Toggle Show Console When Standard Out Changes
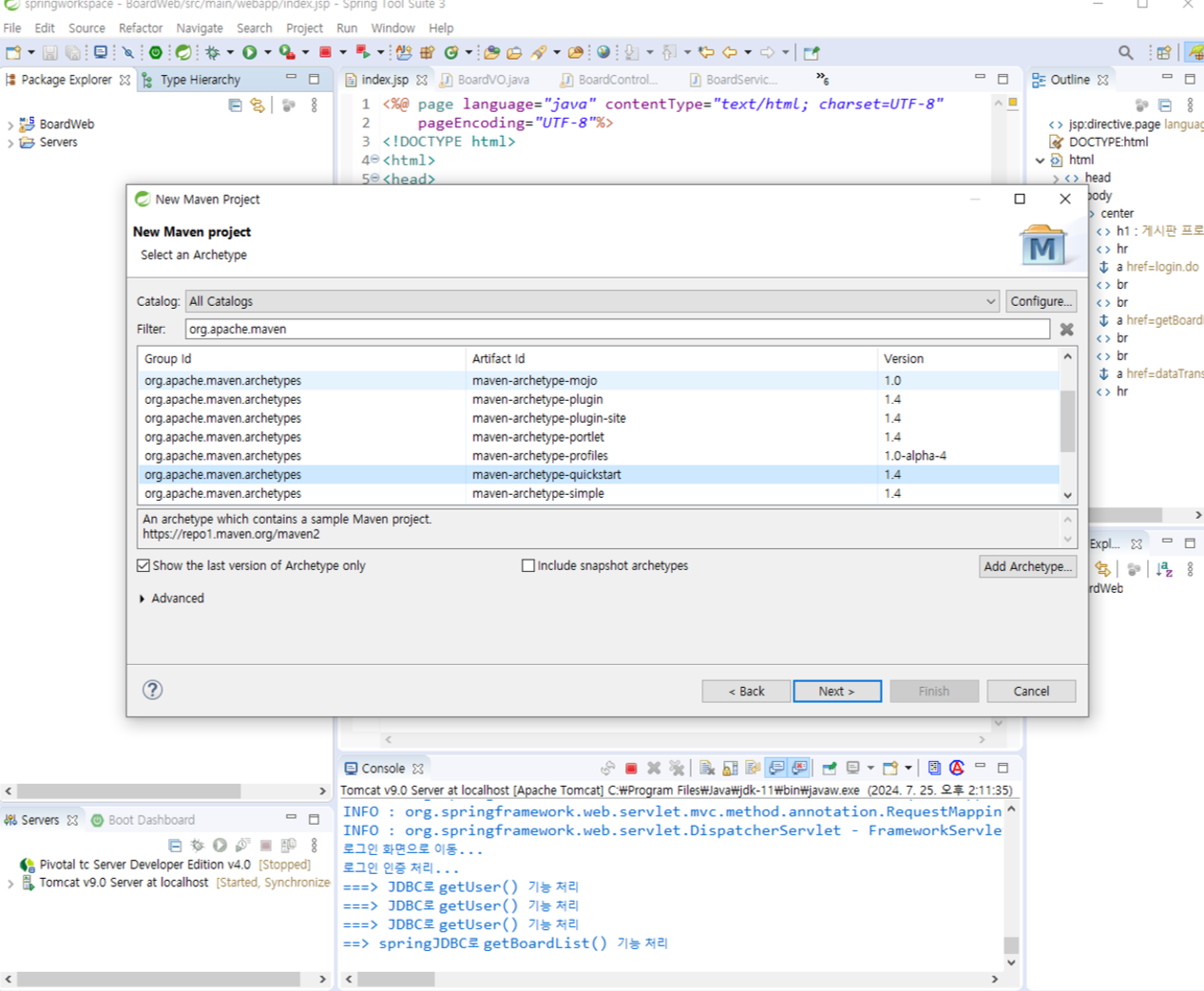Image resolution: width=1204 pixels, height=991 pixels. pyautogui.click(x=776, y=768)
